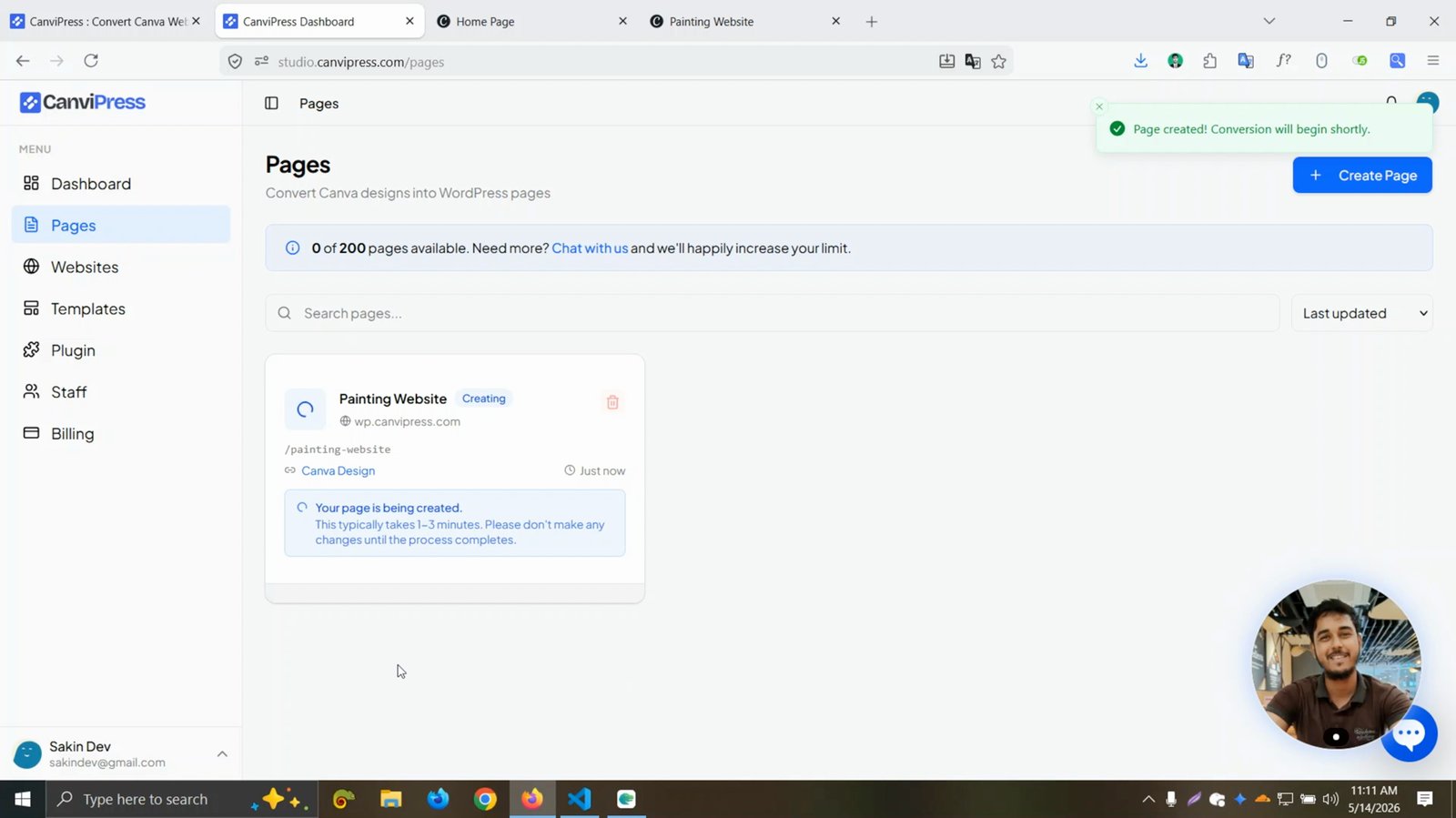Viewport: 1456px width, 818px height.
Task: Expand the Sakin Dev account menu
Action: [222, 753]
